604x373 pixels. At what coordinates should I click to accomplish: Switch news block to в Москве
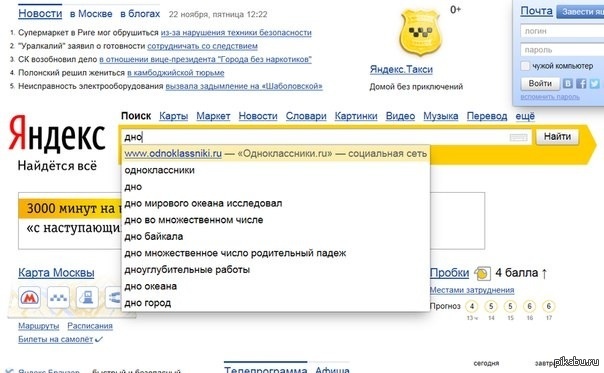tap(91, 14)
